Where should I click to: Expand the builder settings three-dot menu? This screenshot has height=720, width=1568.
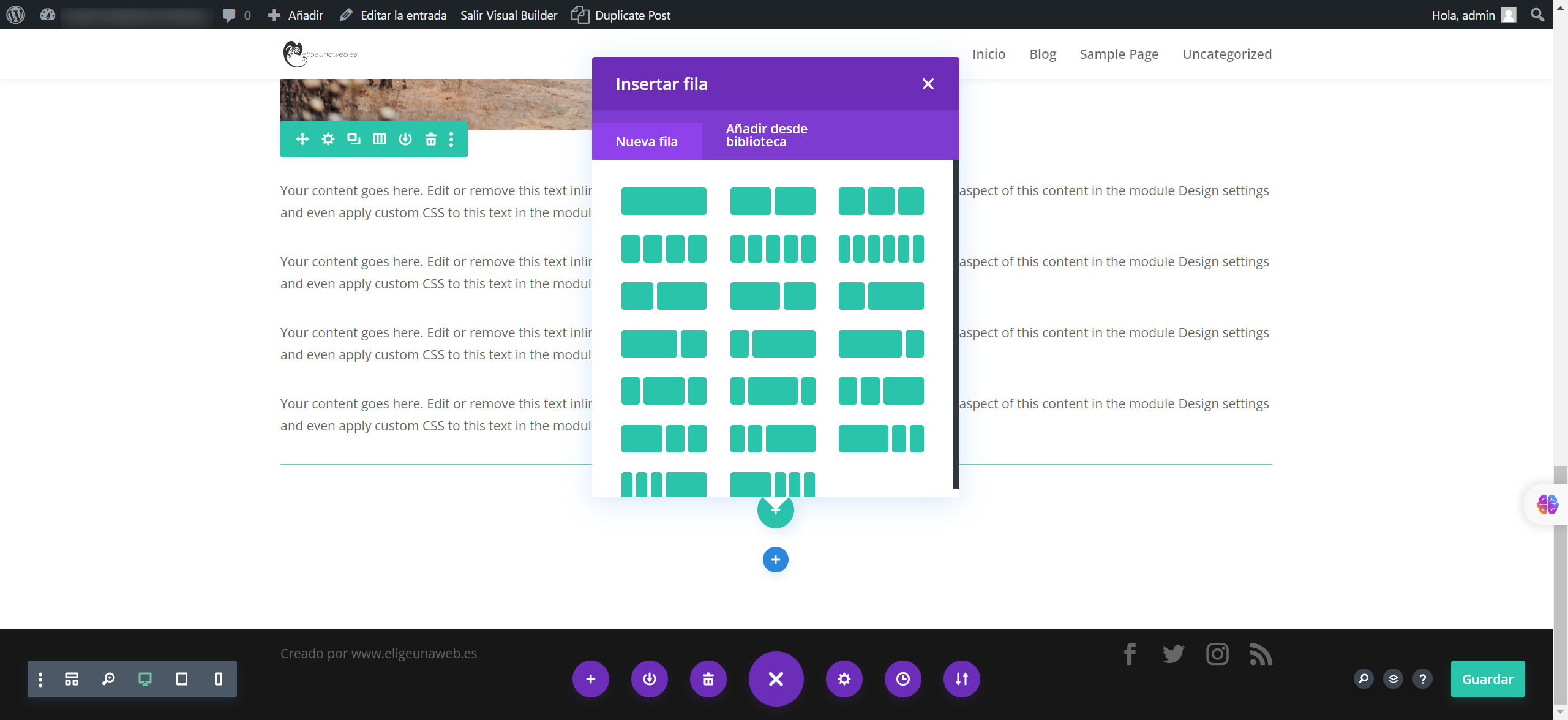coord(40,679)
